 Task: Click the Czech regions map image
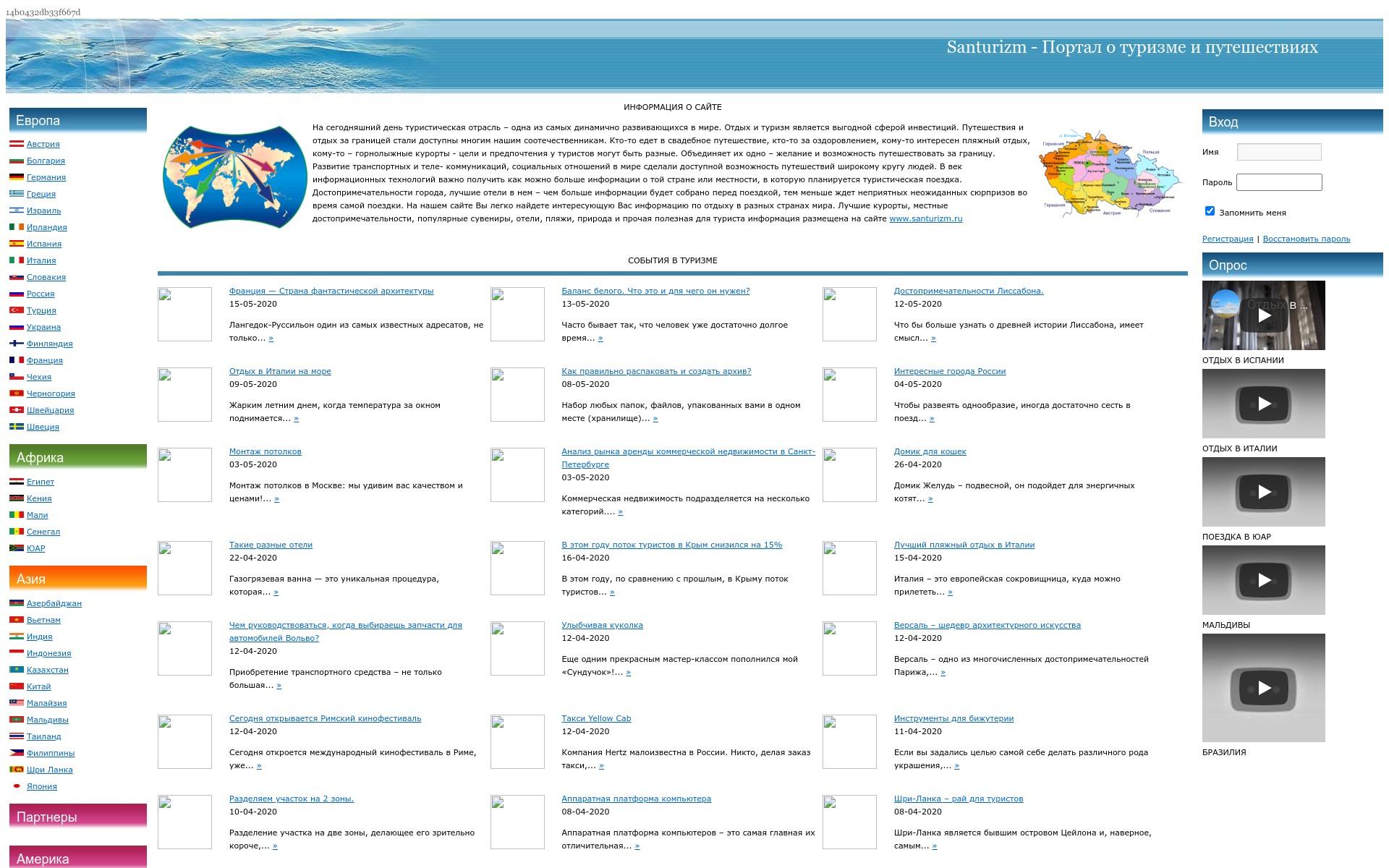pos(1110,173)
